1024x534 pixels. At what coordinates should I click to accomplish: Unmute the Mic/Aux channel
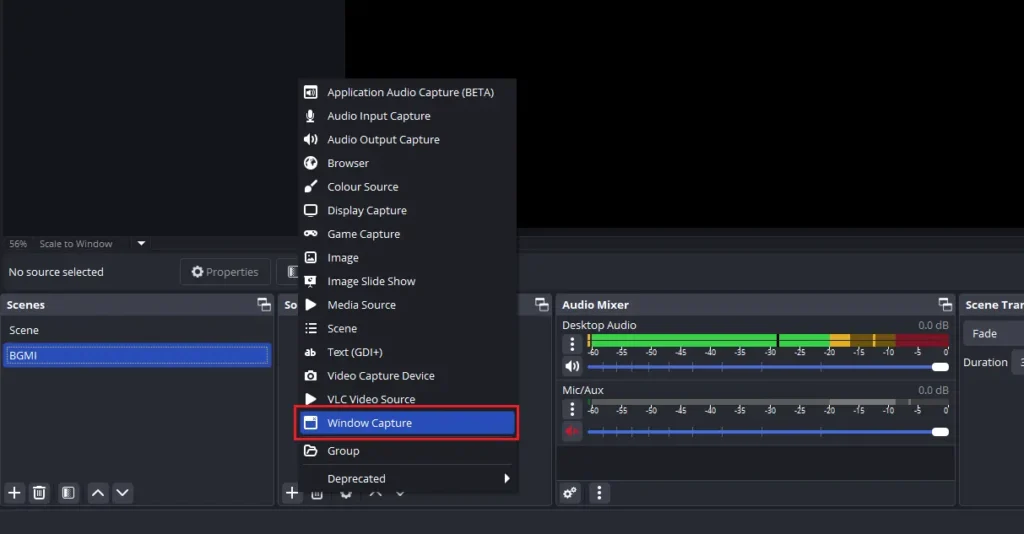[x=572, y=431]
